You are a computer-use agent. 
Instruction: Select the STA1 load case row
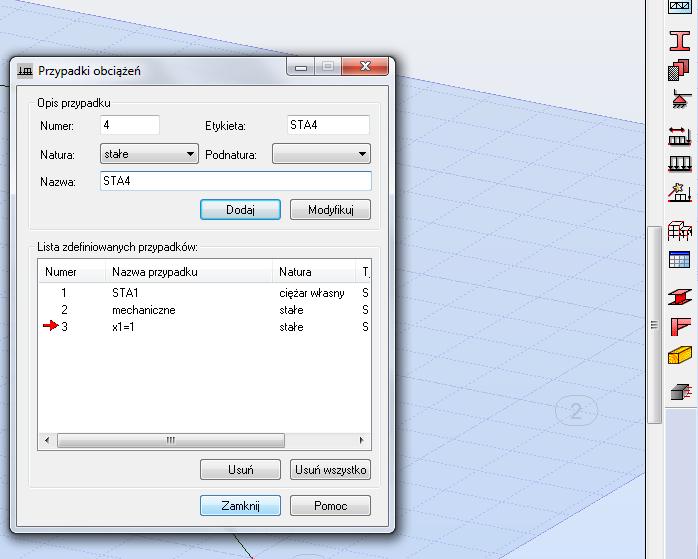click(205, 293)
